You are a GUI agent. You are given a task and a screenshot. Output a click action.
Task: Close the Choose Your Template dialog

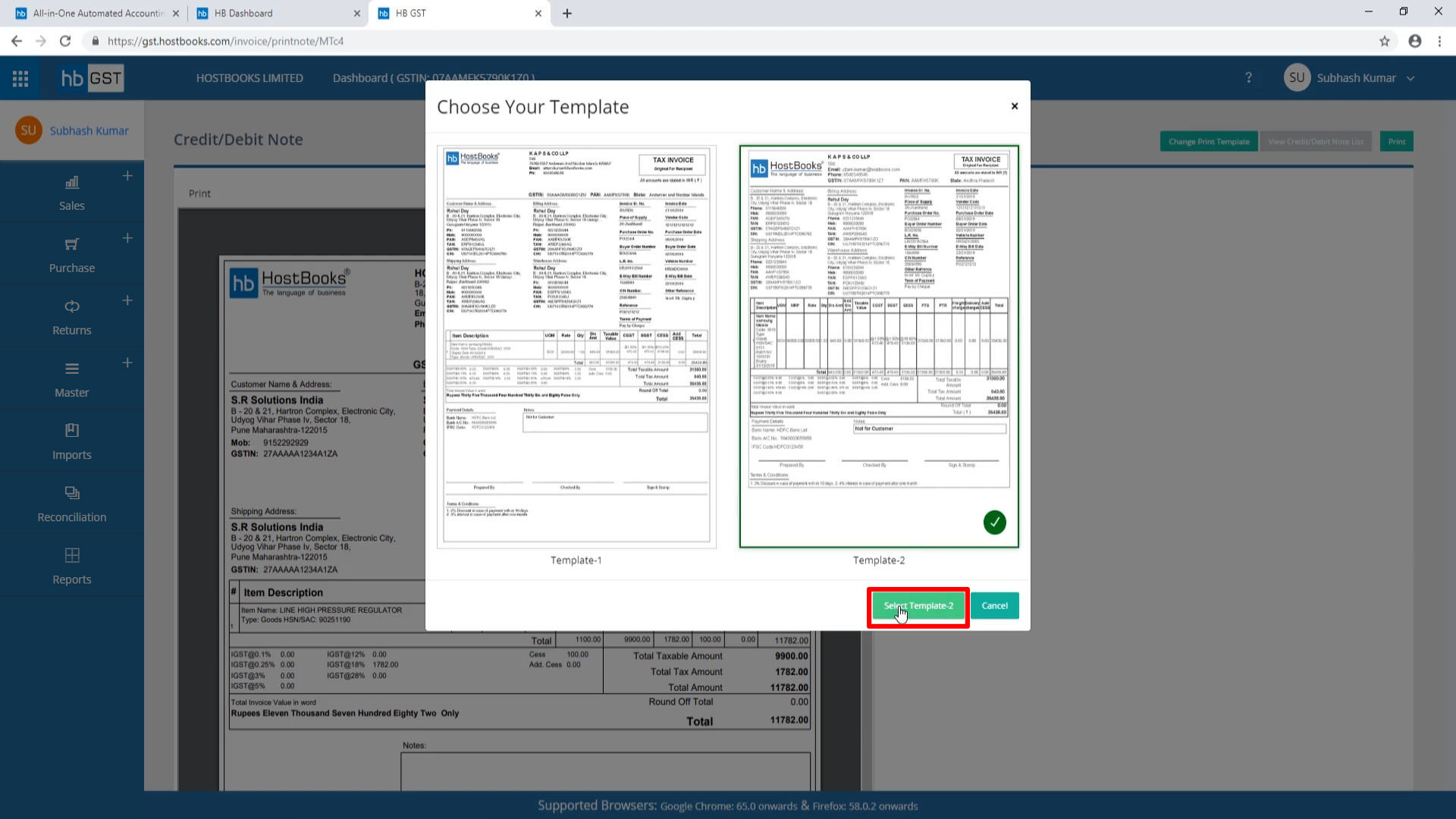pyautogui.click(x=1015, y=106)
